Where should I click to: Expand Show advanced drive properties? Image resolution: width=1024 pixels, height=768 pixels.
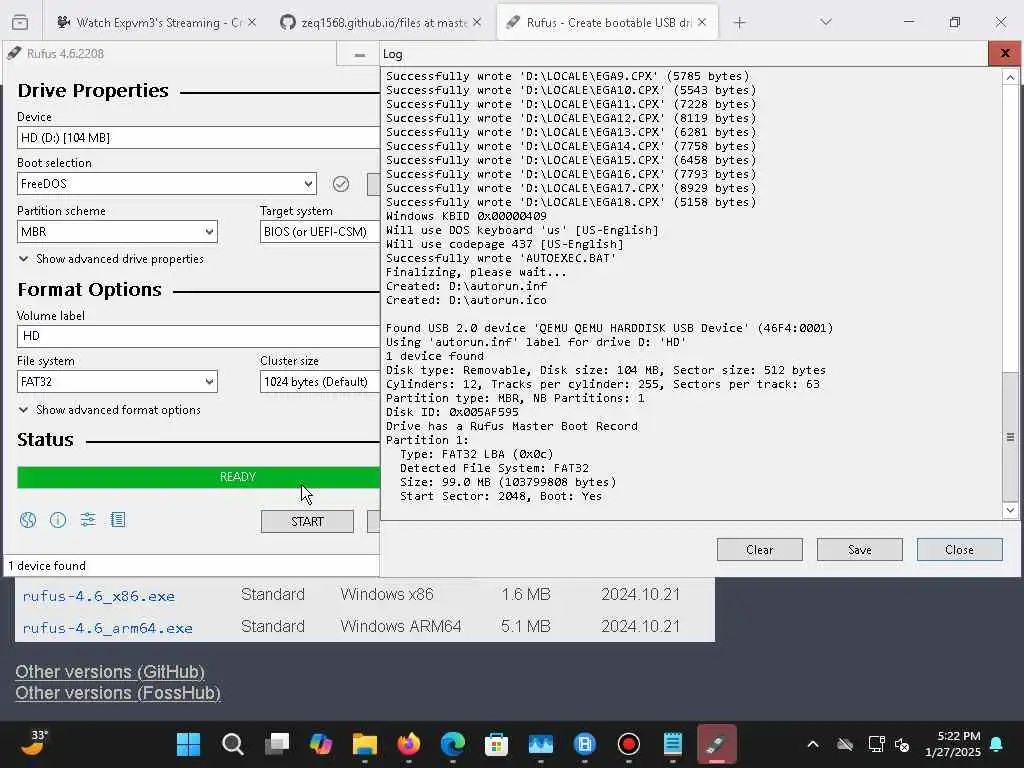111,259
